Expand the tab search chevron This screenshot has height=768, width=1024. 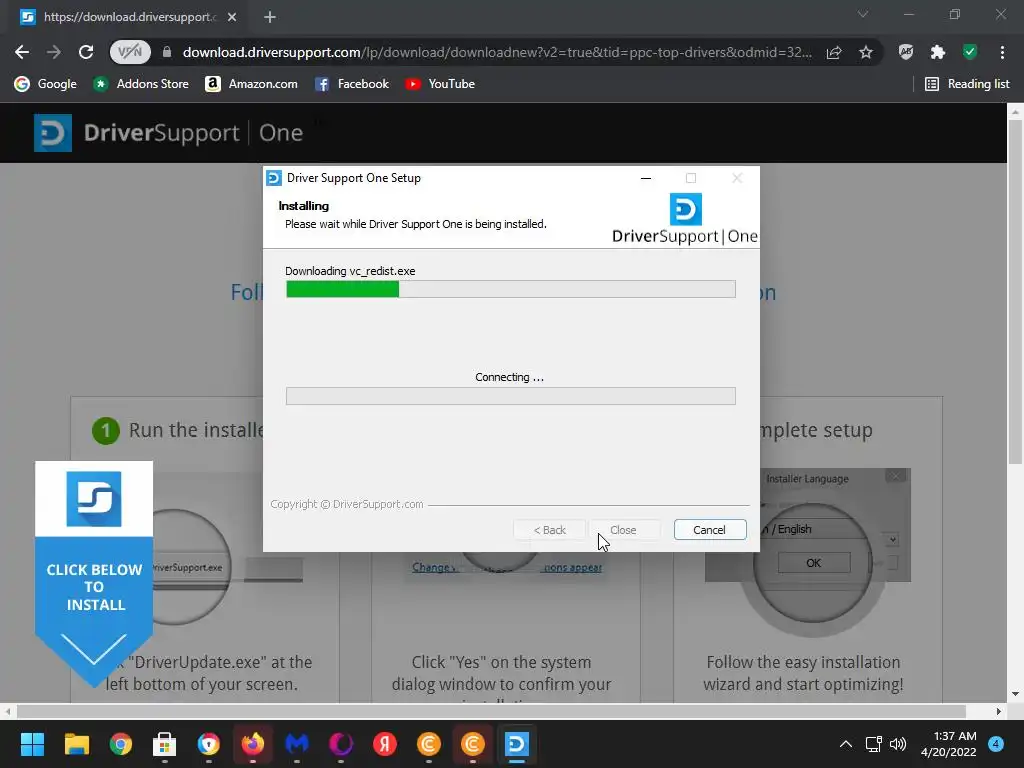tap(863, 14)
